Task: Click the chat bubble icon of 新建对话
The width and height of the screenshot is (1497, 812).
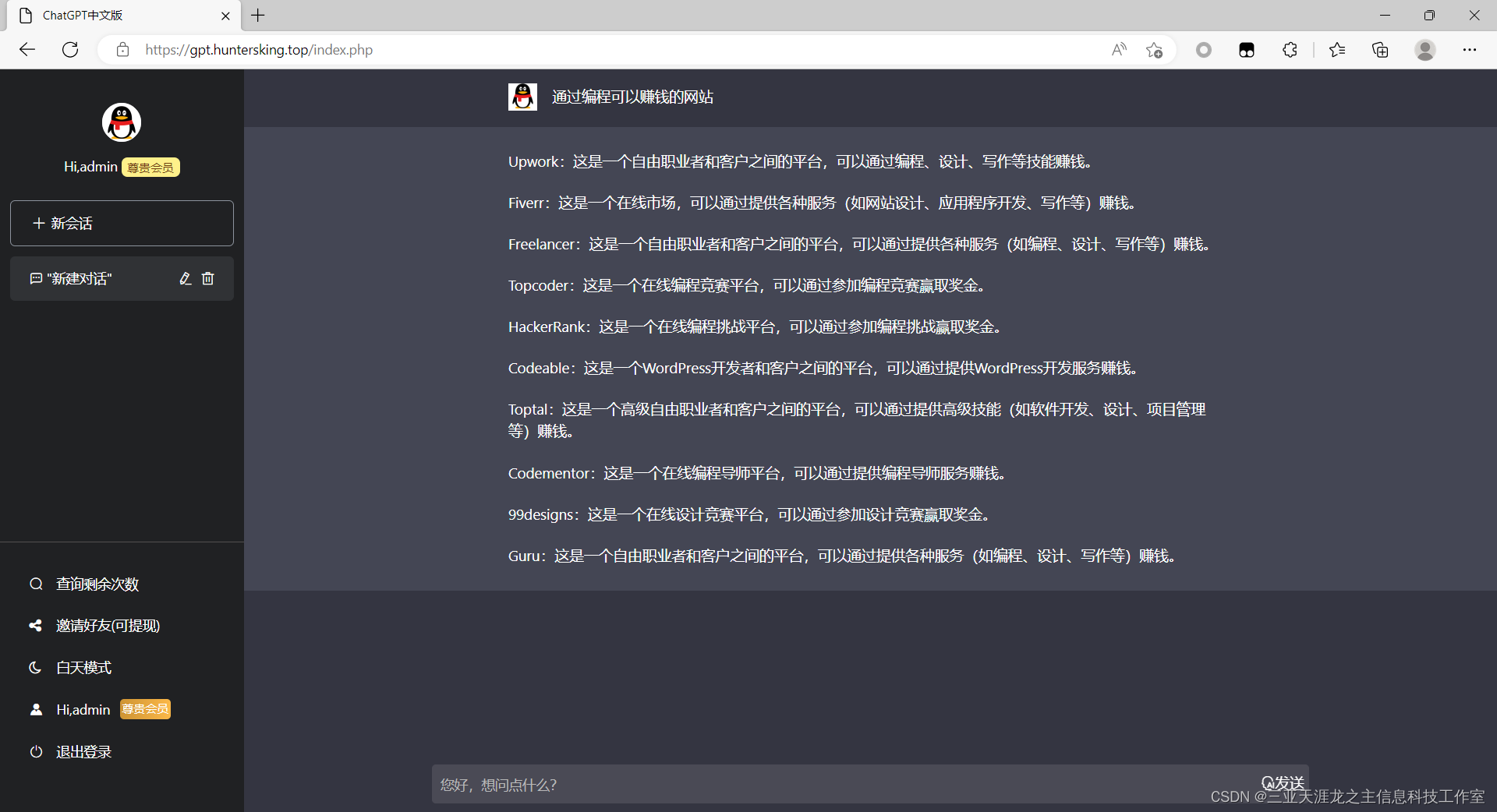Action: 36,278
